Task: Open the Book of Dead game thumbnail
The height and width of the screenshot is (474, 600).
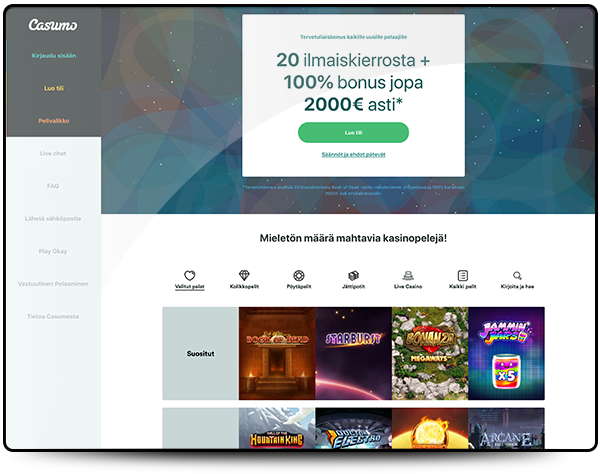Action: tap(277, 353)
